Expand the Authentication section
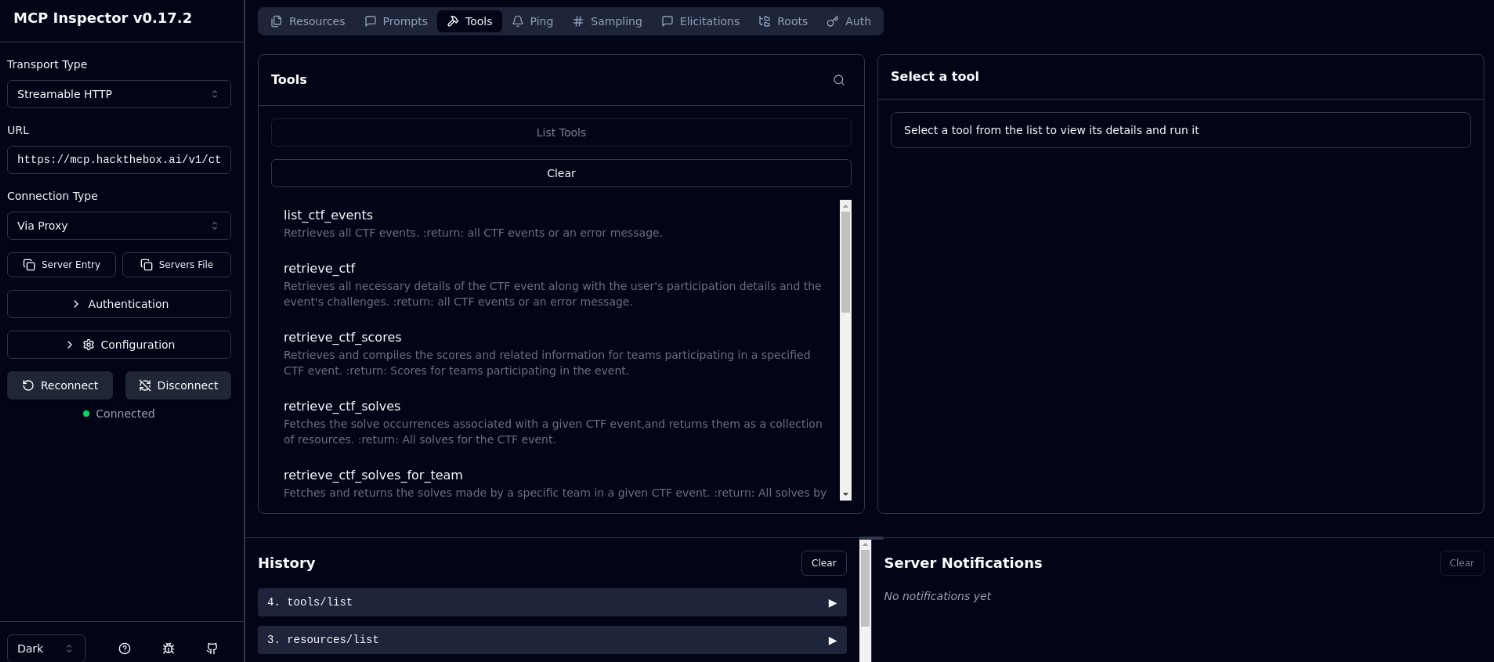This screenshot has width=1494, height=662. point(119,304)
